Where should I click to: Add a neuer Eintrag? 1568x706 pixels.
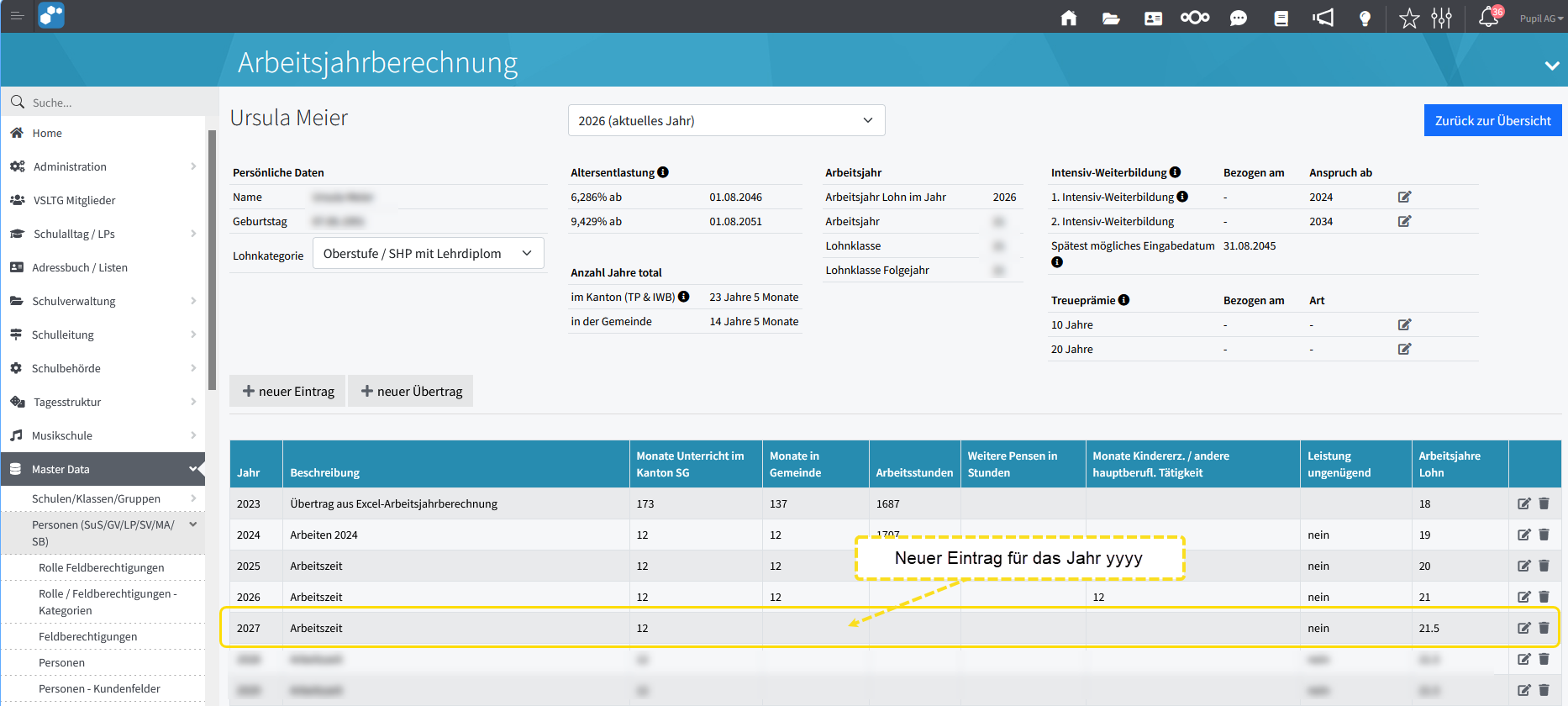(288, 391)
